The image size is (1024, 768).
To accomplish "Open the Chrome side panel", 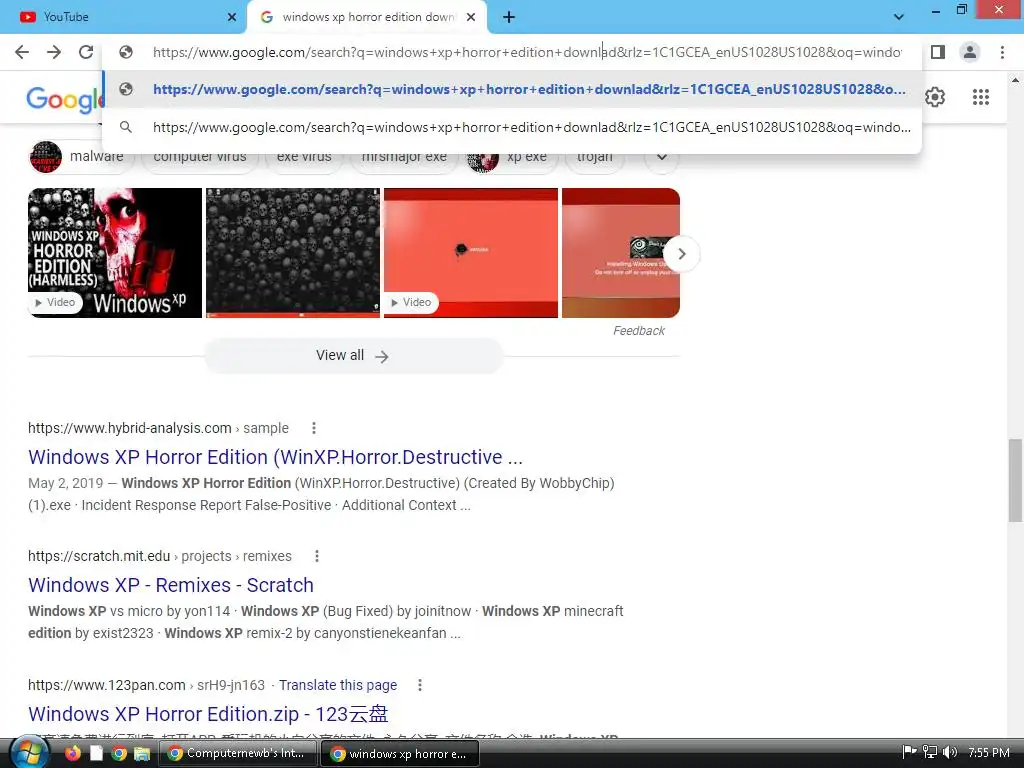I will [x=938, y=52].
